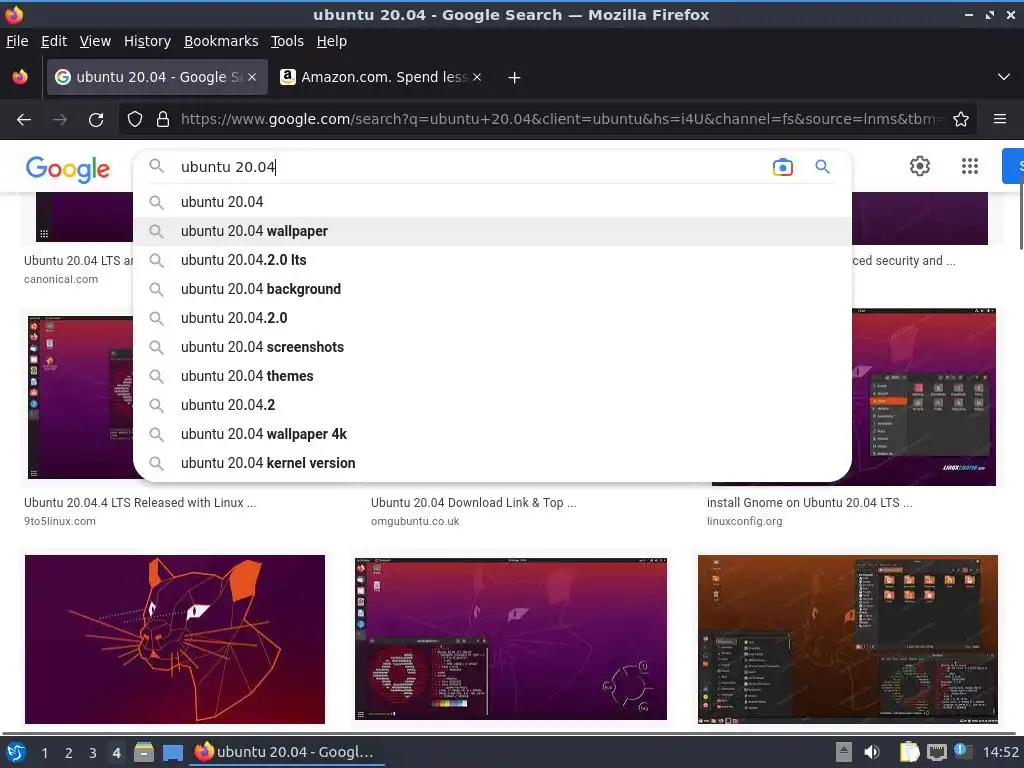
Task: Click the Firefox window taskbar entry
Action: 287,752
